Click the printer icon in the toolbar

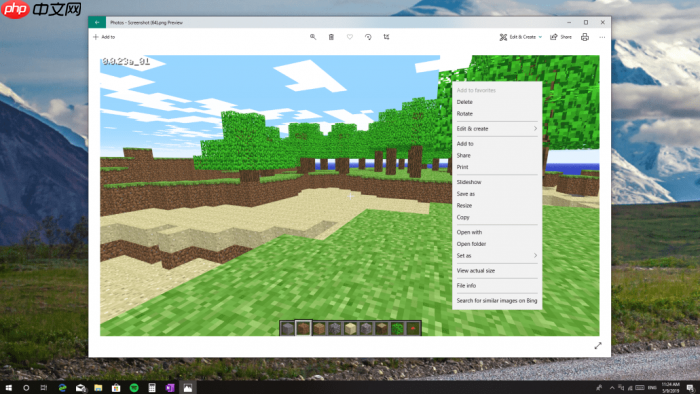click(x=585, y=37)
